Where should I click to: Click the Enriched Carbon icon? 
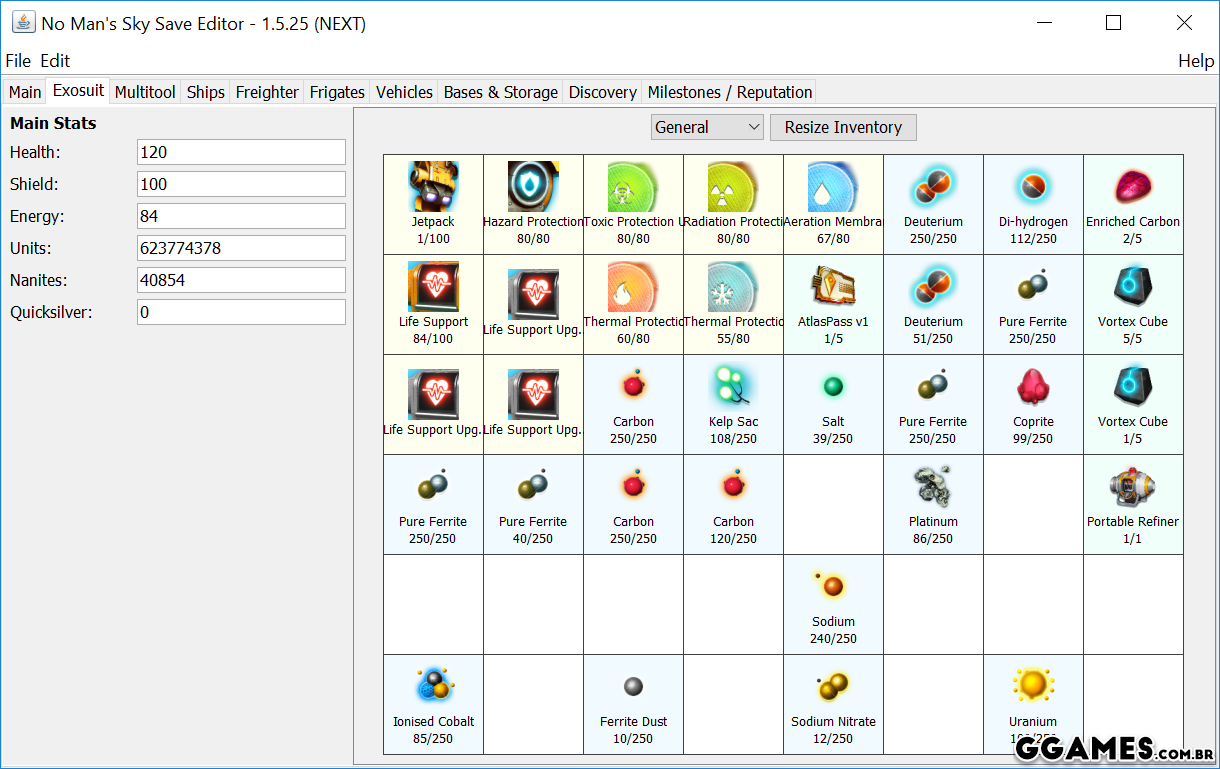(1133, 187)
